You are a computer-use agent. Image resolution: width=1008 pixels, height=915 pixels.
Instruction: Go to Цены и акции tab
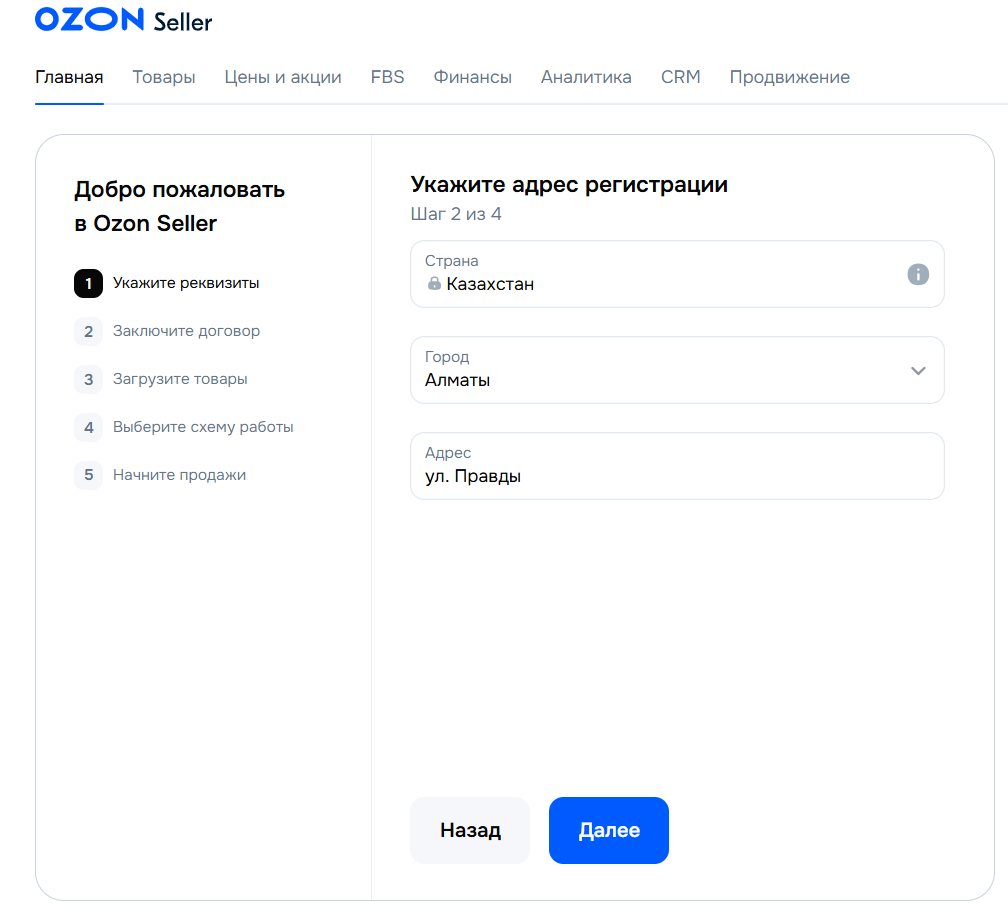[x=283, y=77]
